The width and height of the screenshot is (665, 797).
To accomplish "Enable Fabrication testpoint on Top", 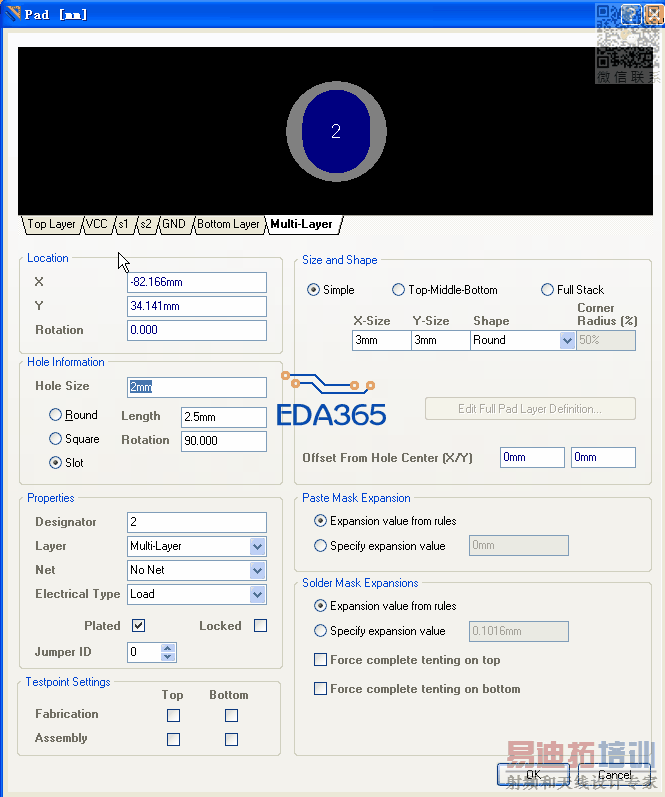I will (173, 715).
